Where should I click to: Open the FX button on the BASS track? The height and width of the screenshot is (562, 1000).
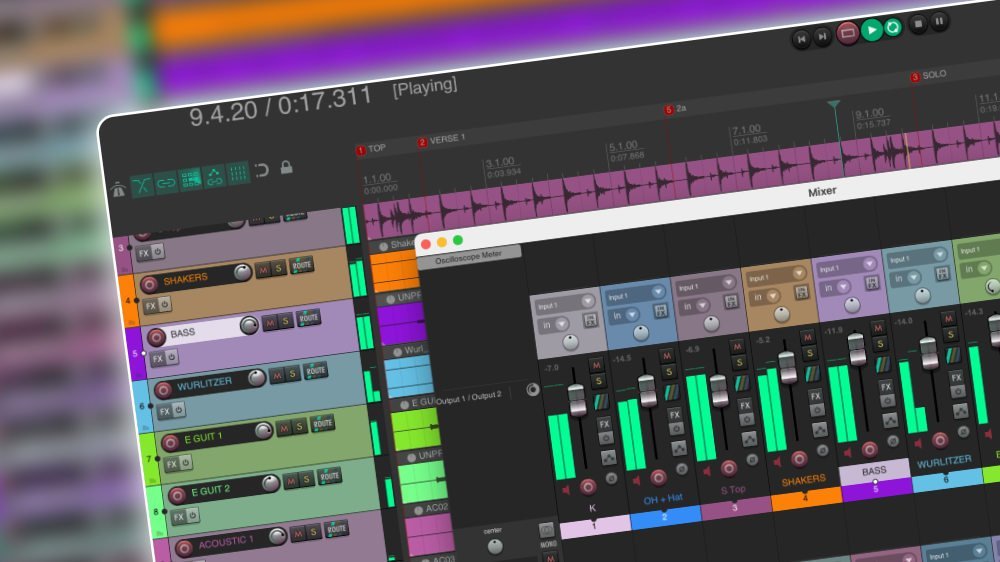[x=158, y=359]
